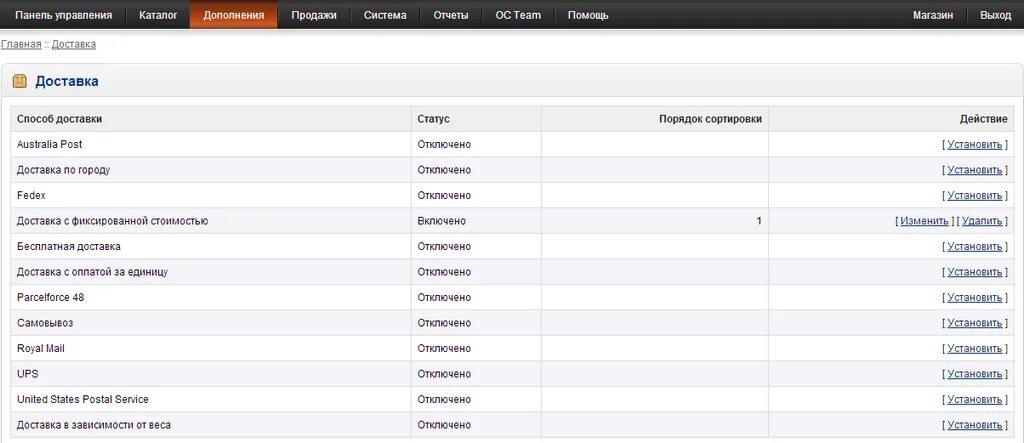Click the Статус column header
This screenshot has width=1024, height=443.
click(x=434, y=119)
